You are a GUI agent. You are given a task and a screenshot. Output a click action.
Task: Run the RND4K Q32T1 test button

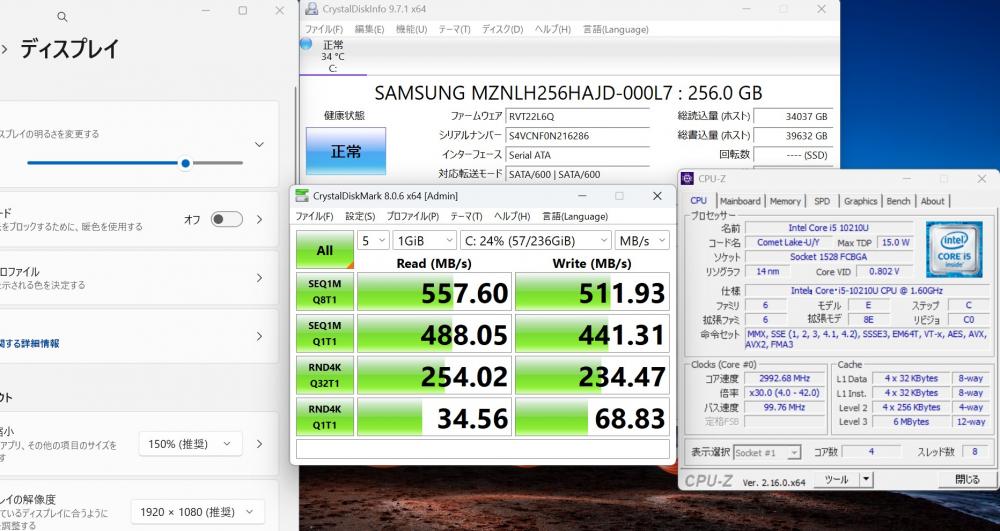325,375
